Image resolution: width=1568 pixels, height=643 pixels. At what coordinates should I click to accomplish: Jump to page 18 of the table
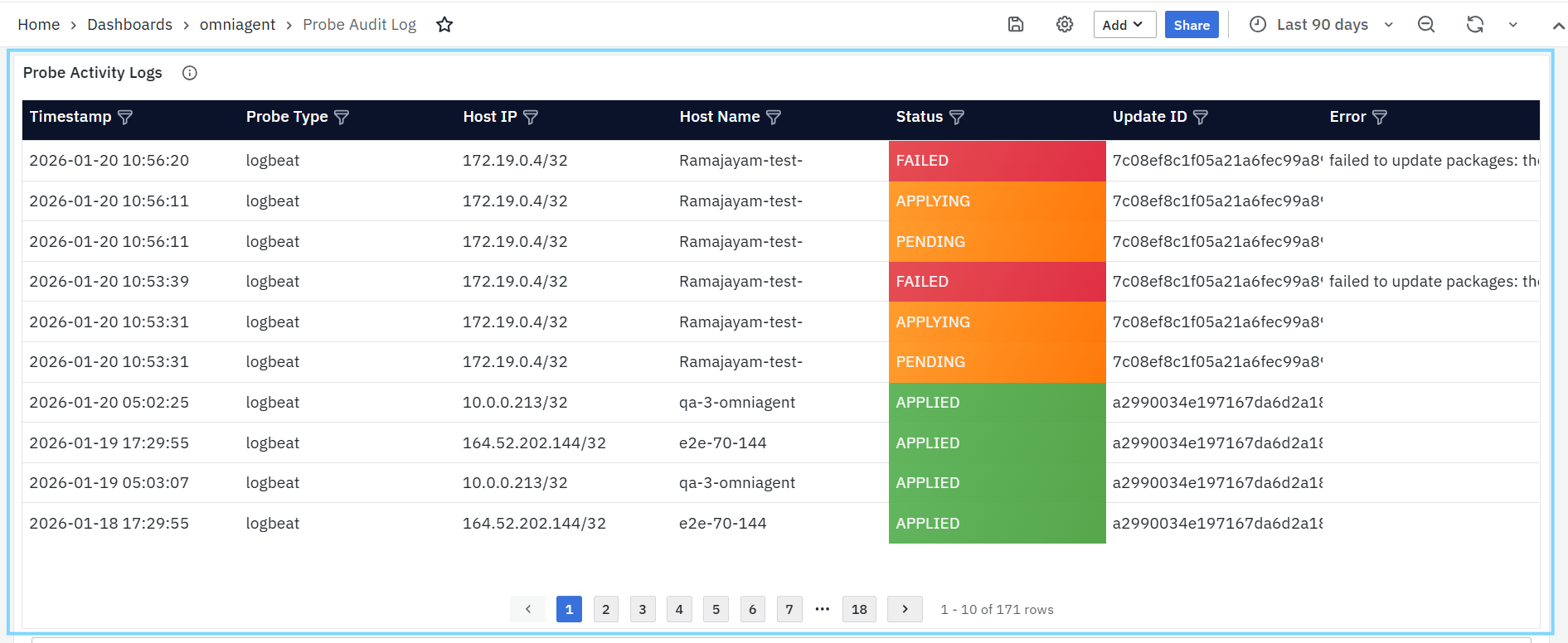pos(859,609)
